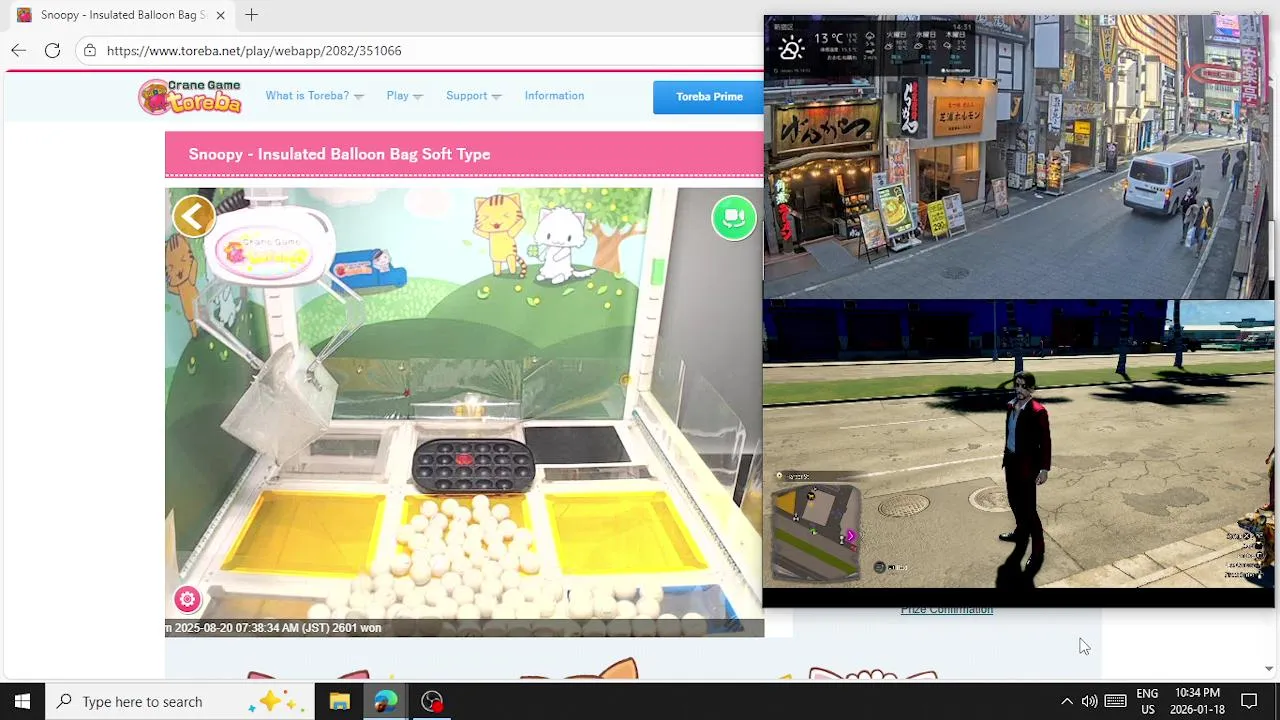The height and width of the screenshot is (720, 1280).
Task: Switch to the Edge browser taskbar icon
Action: (x=385, y=701)
